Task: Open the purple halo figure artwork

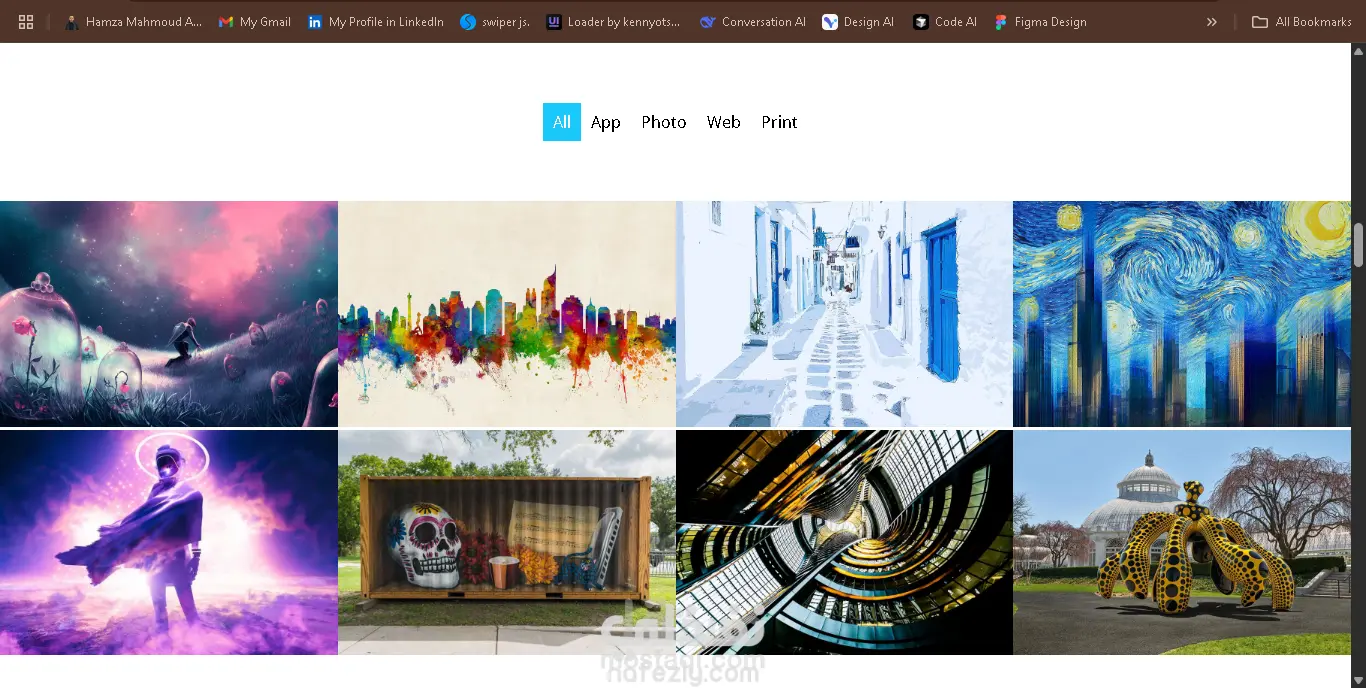Action: coord(169,543)
